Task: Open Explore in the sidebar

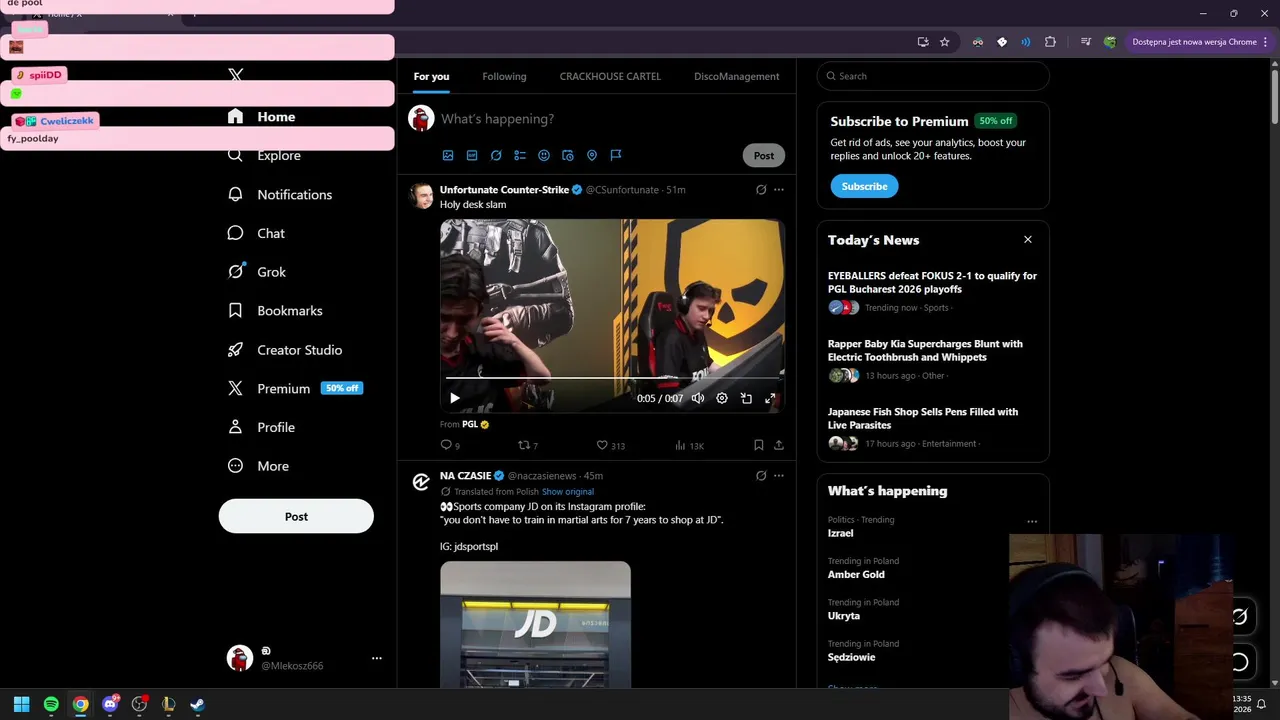Action: (x=264, y=156)
